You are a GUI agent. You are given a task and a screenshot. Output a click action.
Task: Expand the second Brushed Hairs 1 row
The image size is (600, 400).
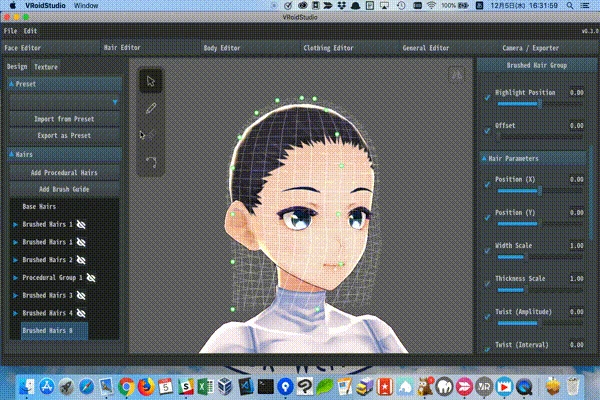point(15,242)
